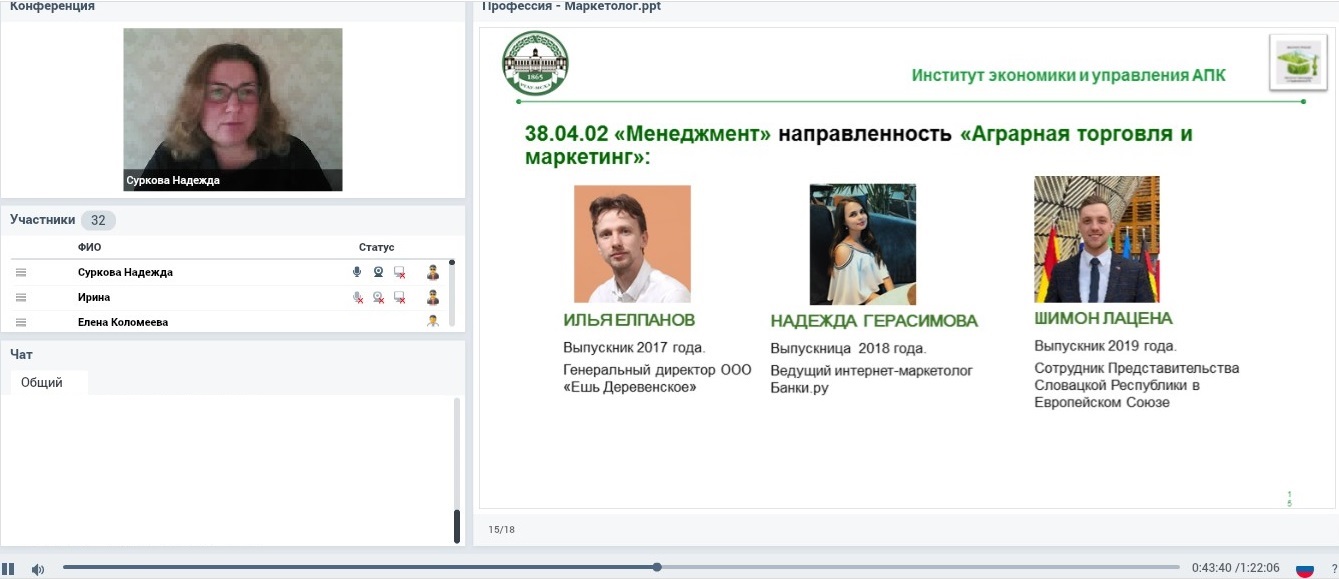Click screen sharing icon for Суркова Надежда
The height and width of the screenshot is (579, 1339).
(x=399, y=272)
